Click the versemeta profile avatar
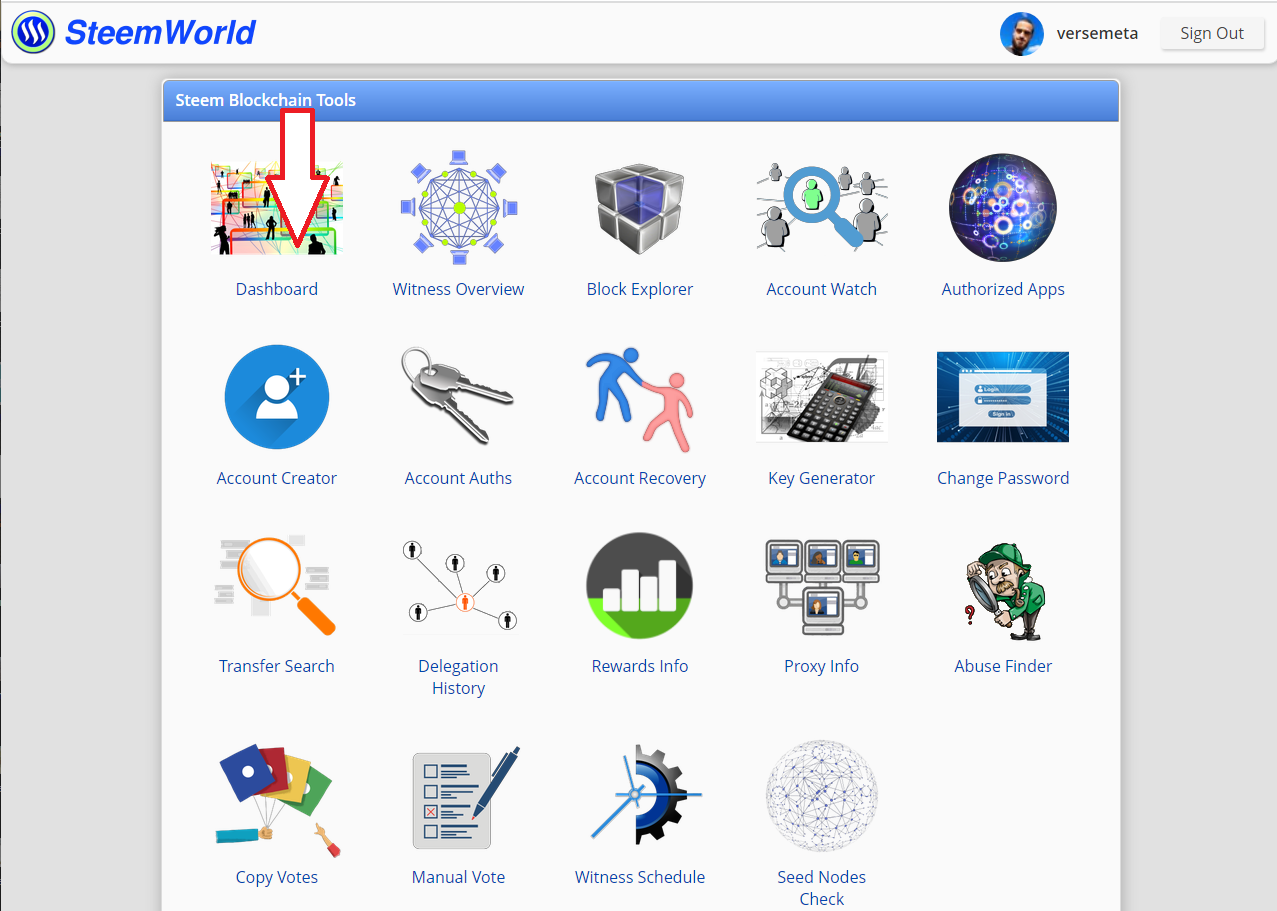1277x911 pixels. tap(1022, 33)
